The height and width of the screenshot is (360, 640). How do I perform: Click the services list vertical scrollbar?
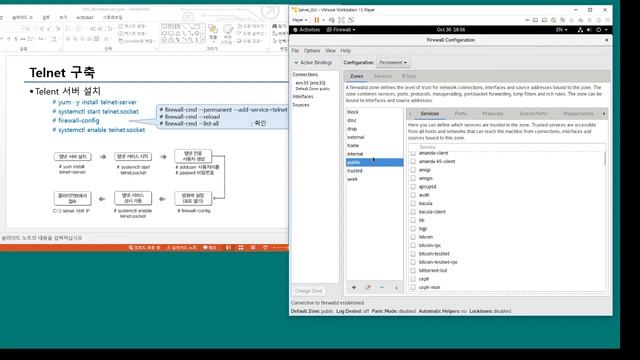pyautogui.click(x=604, y=158)
